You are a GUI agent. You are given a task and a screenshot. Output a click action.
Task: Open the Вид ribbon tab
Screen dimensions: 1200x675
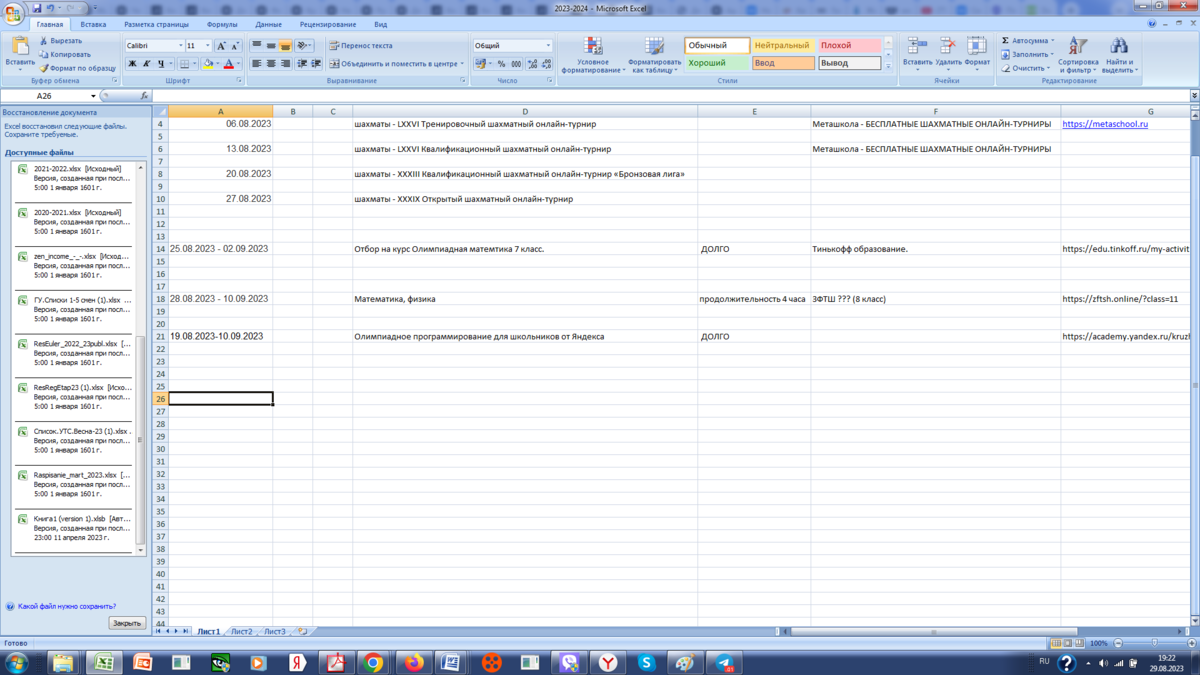(x=381, y=24)
